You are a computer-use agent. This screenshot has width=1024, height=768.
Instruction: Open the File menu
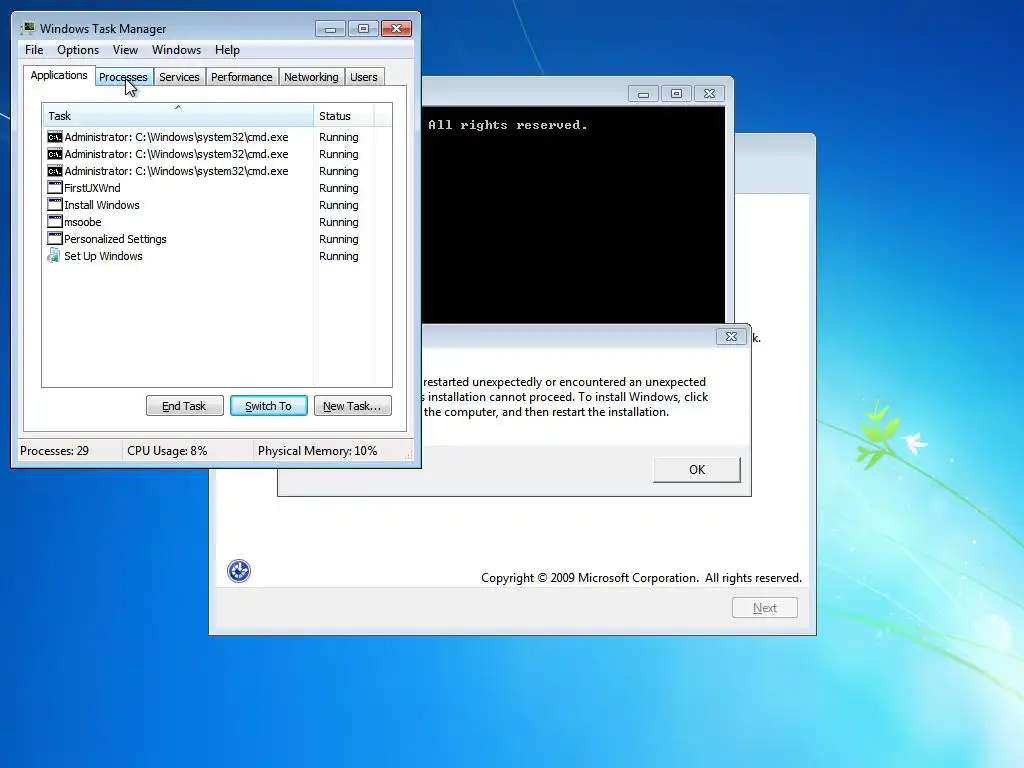coord(34,50)
